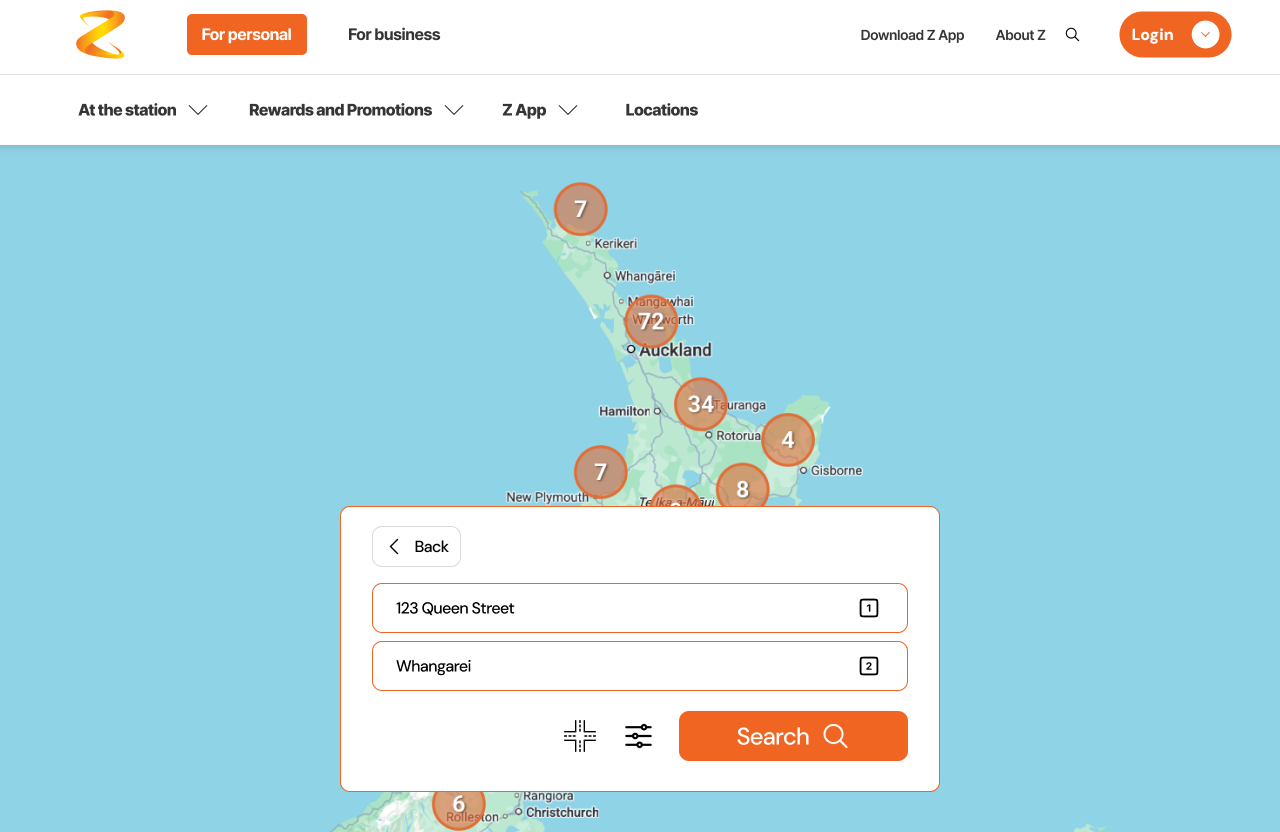The height and width of the screenshot is (832, 1280).
Task: Open the Download Z App link
Action: [x=912, y=35]
